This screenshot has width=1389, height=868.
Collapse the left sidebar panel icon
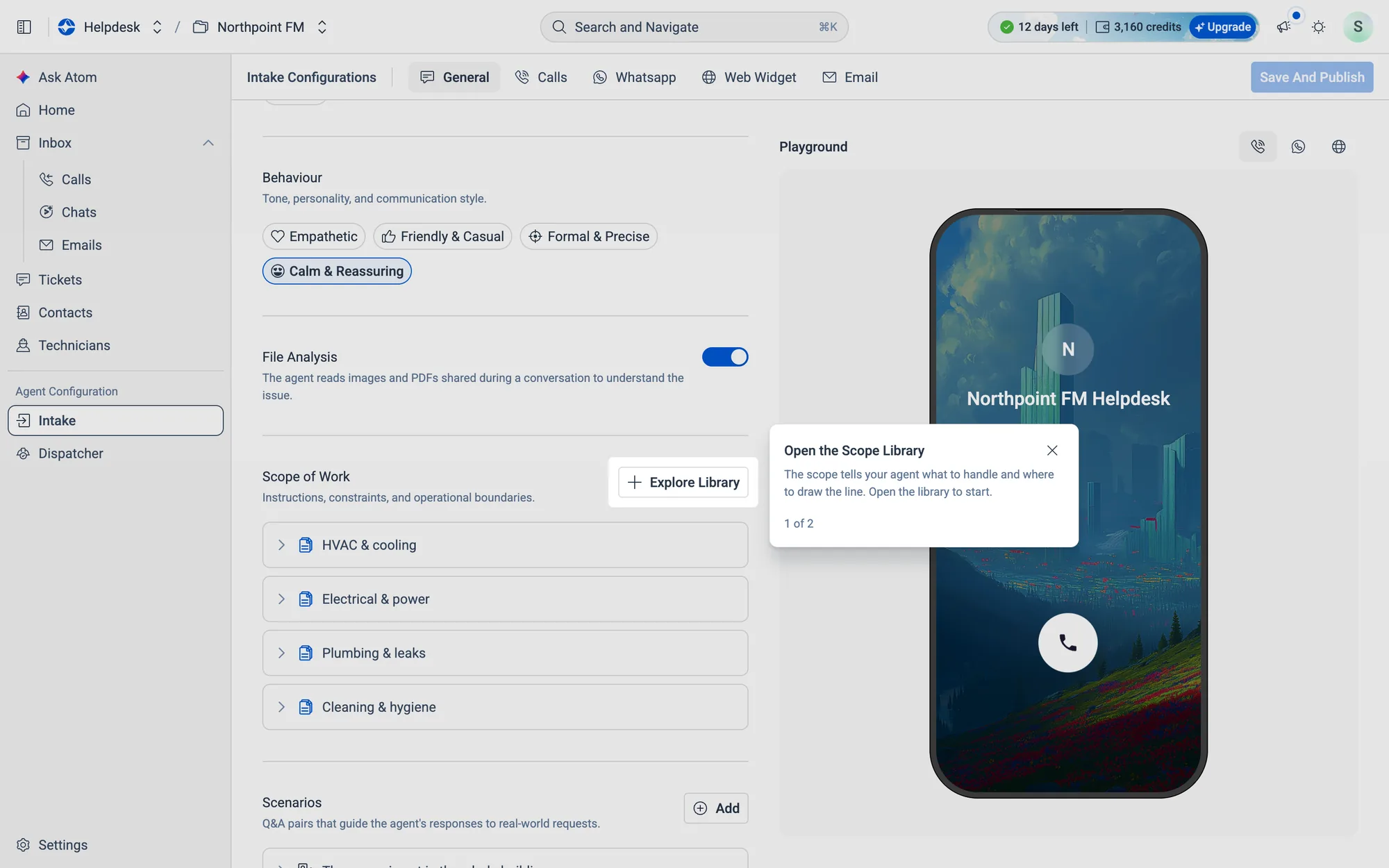tap(24, 27)
